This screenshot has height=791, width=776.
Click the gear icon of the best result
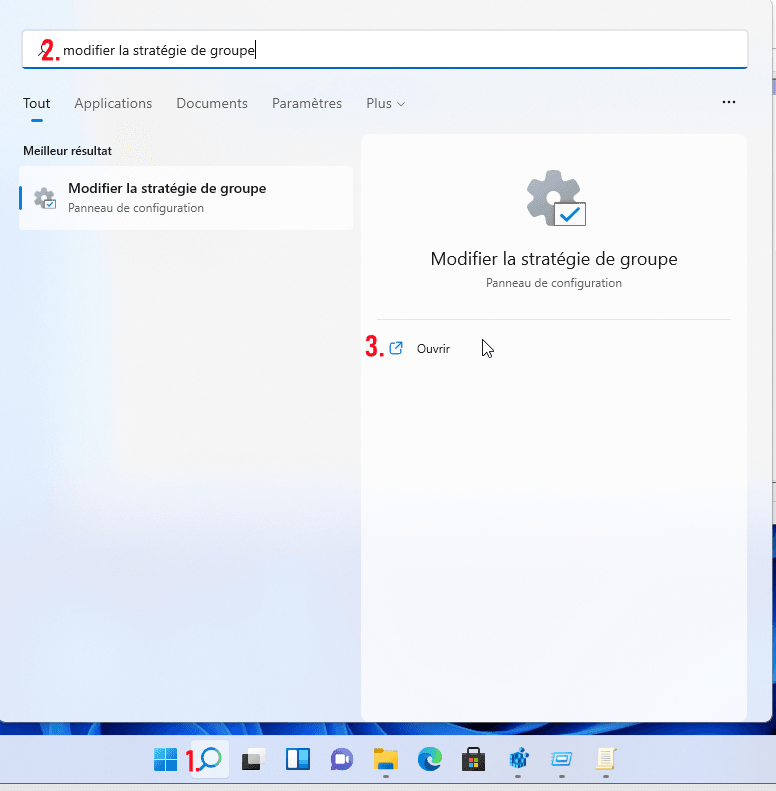click(x=45, y=198)
